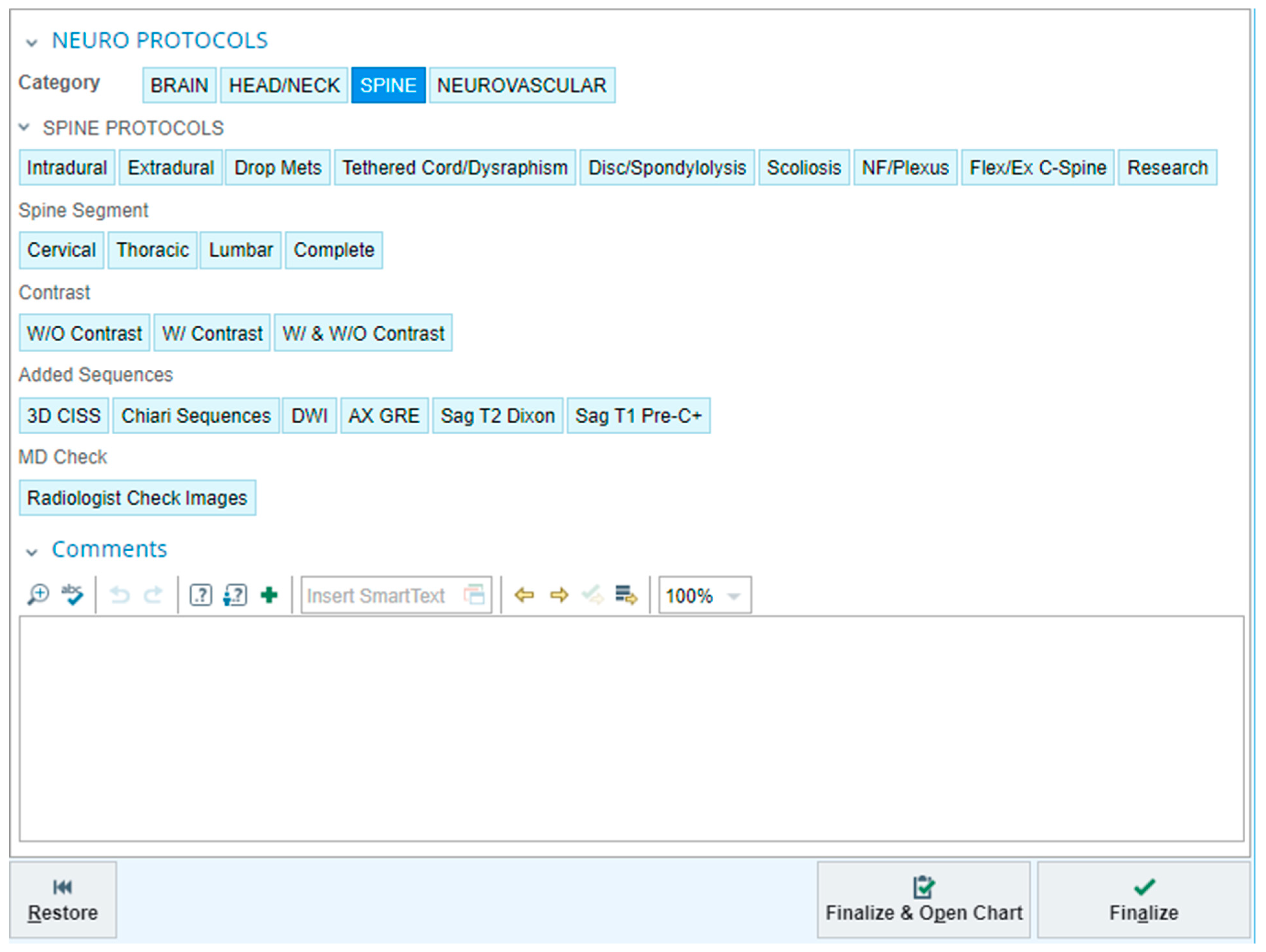Image resolution: width=1266 pixels, height=952 pixels.
Task: Click the zoom magnifier icon in comments toolbar
Action: 38,596
